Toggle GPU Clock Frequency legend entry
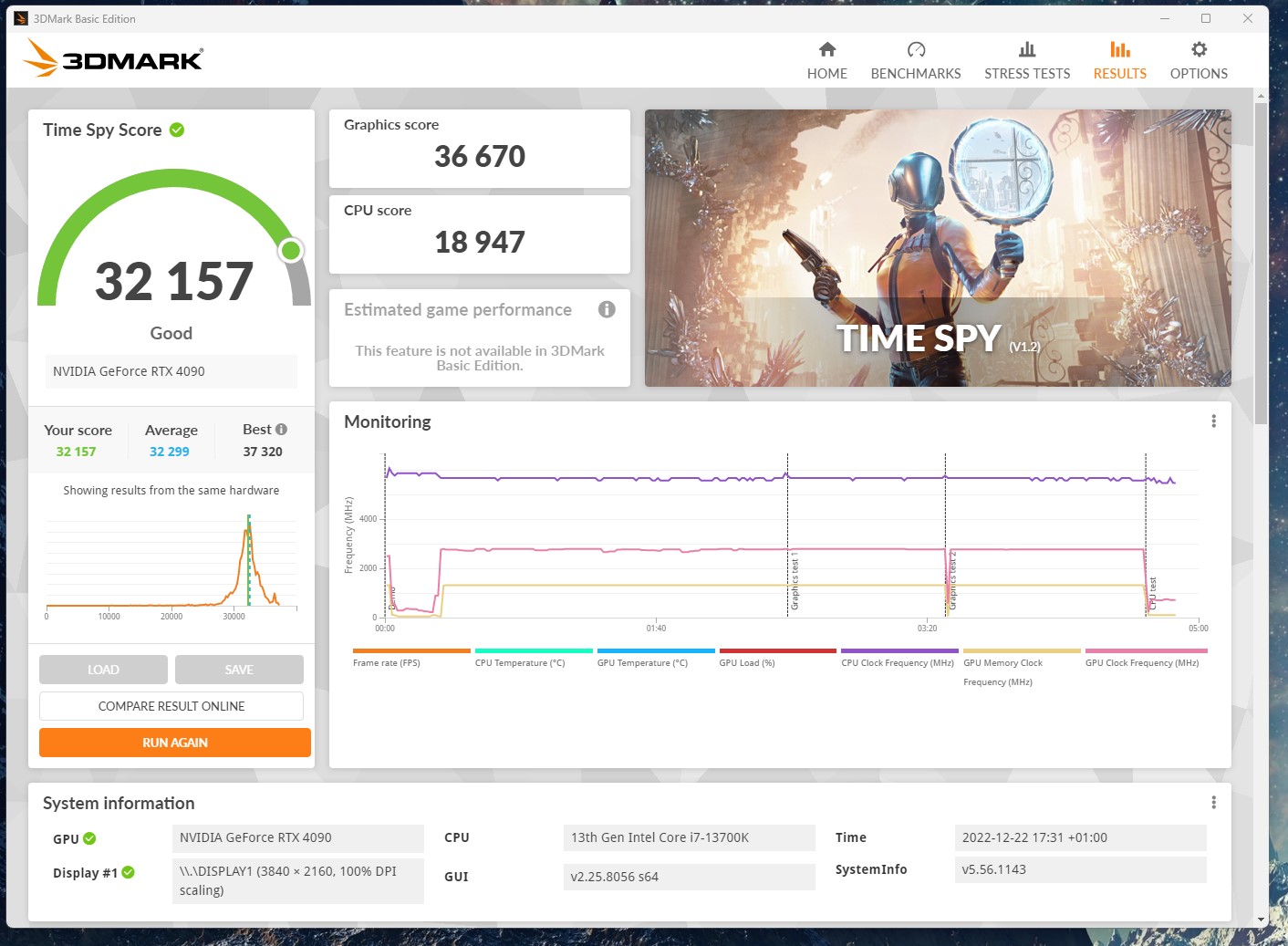 [x=1146, y=658]
